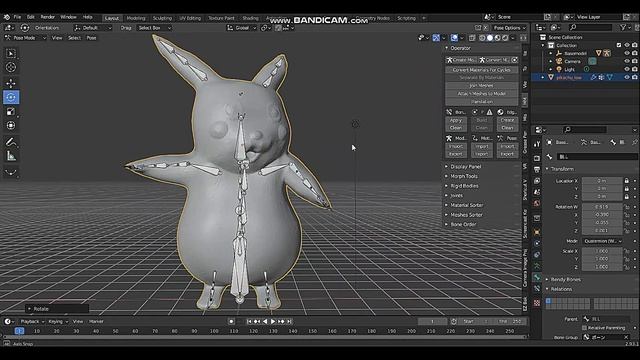Select the Annotate tool
The width and height of the screenshot is (640, 360).
pos(11,142)
